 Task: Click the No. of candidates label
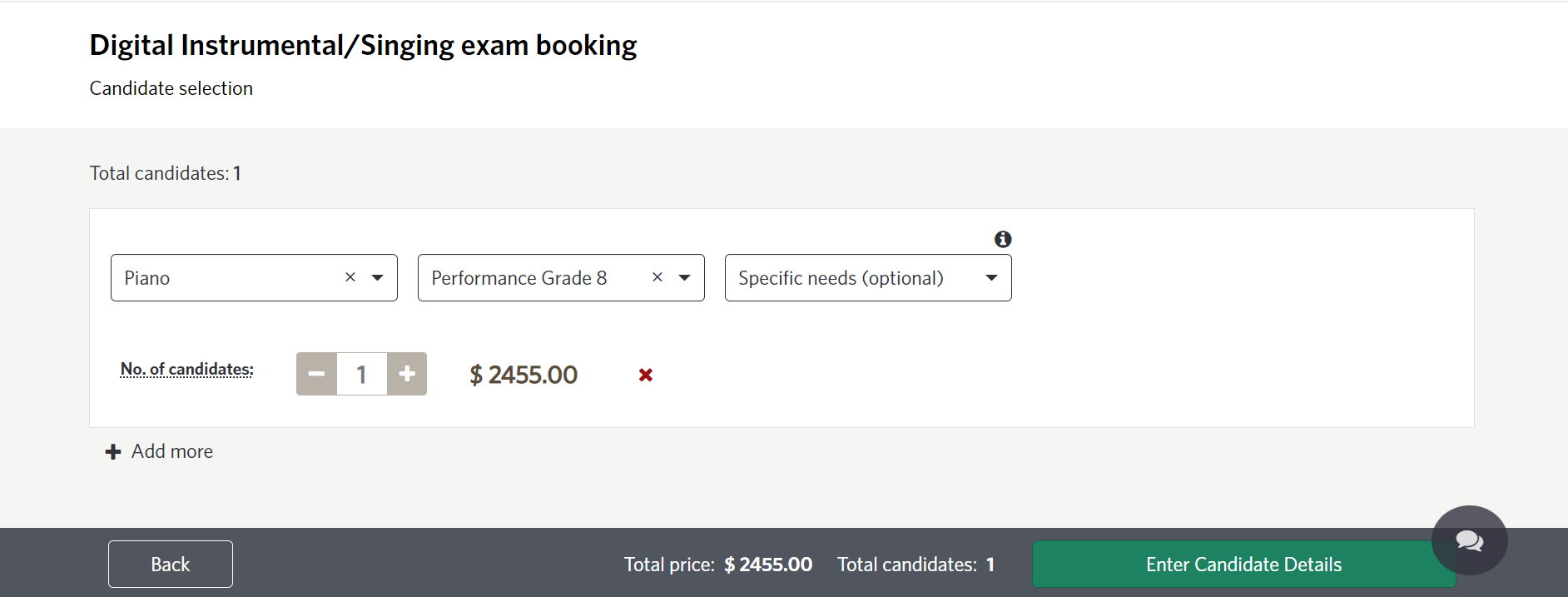(x=187, y=369)
